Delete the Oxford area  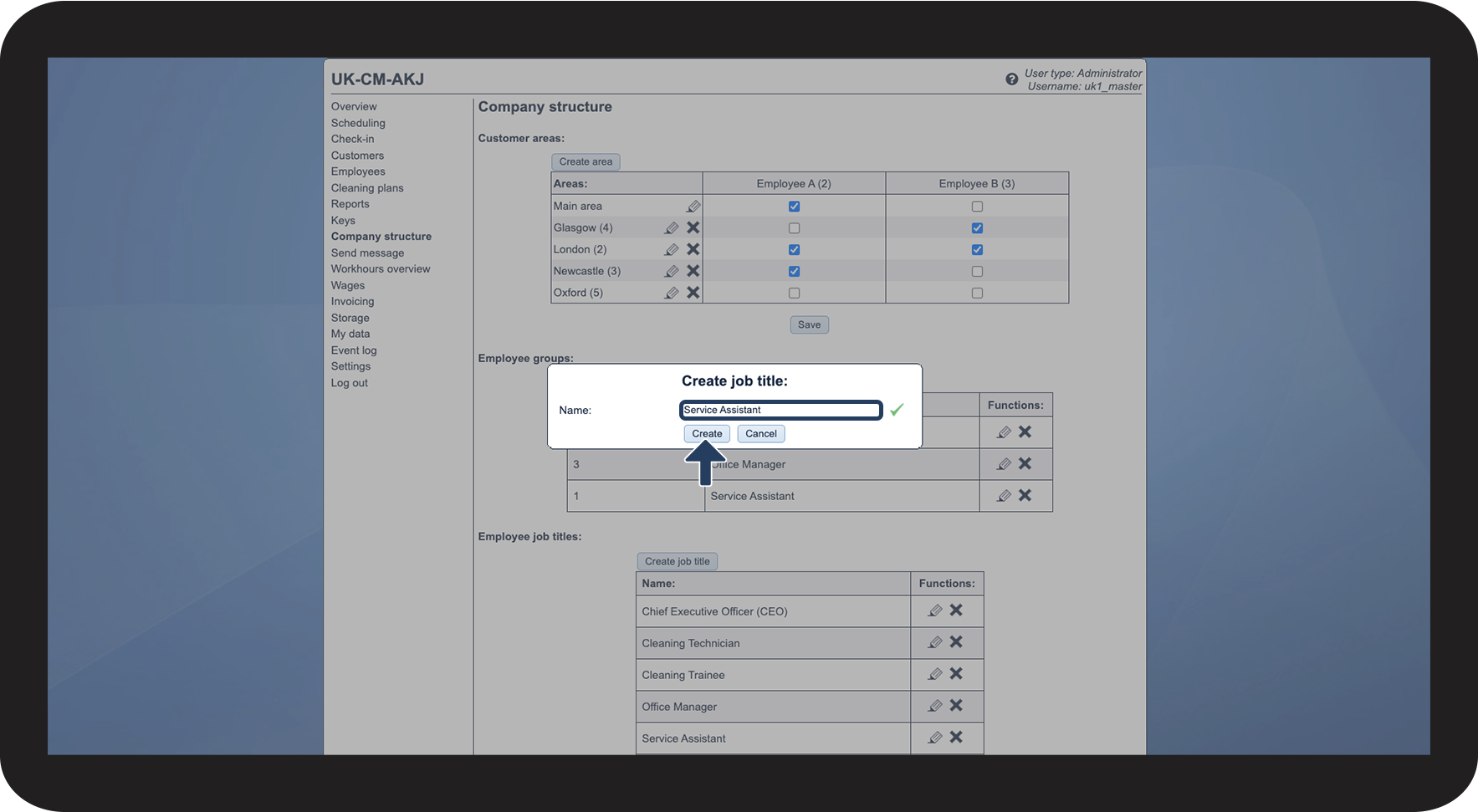coord(693,293)
